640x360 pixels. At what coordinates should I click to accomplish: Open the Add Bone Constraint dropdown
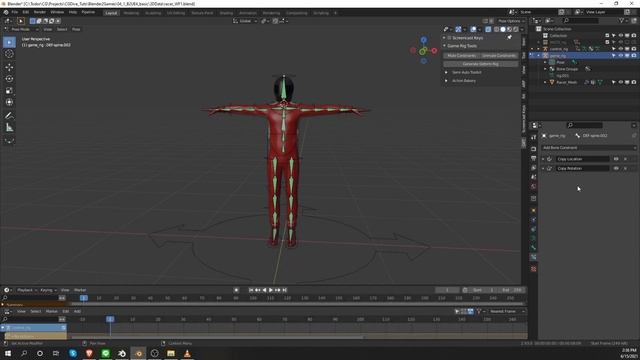tap(588, 147)
